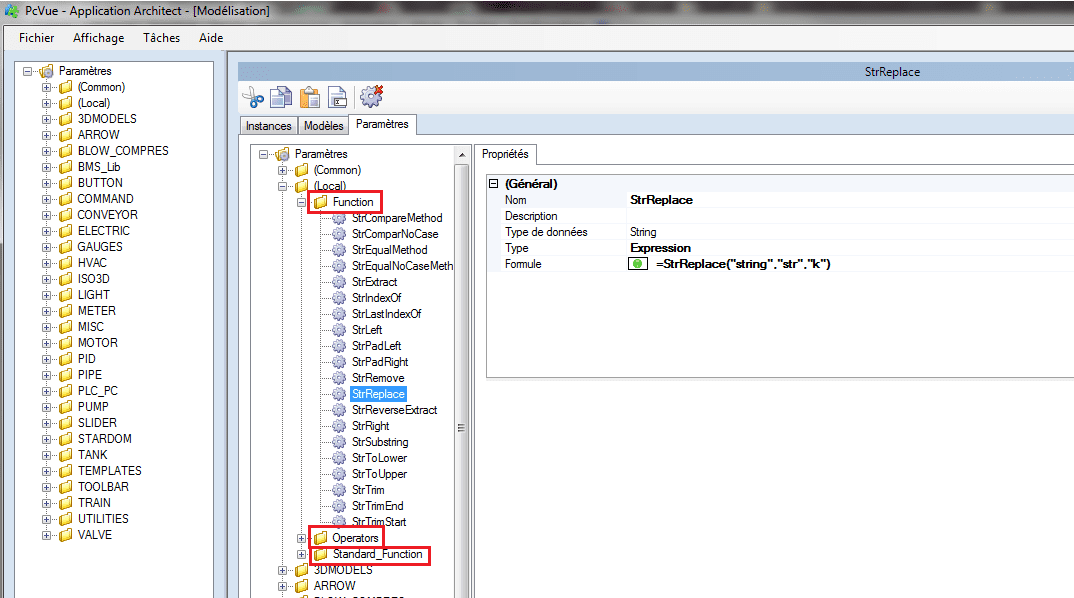Click the Cut scissors toolbar icon
Image resolution: width=1074 pixels, height=598 pixels.
click(252, 97)
